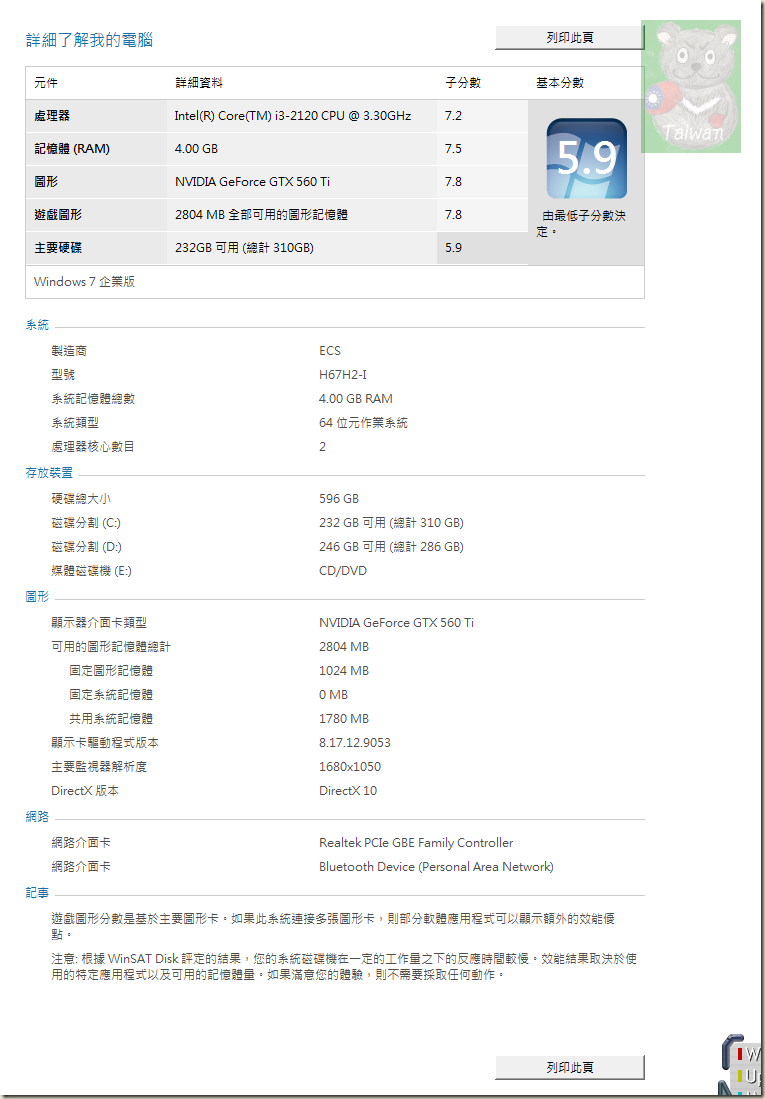This screenshot has height=1099, width=765.
Task: Click the blue 5.9 base score badge
Action: 586,158
